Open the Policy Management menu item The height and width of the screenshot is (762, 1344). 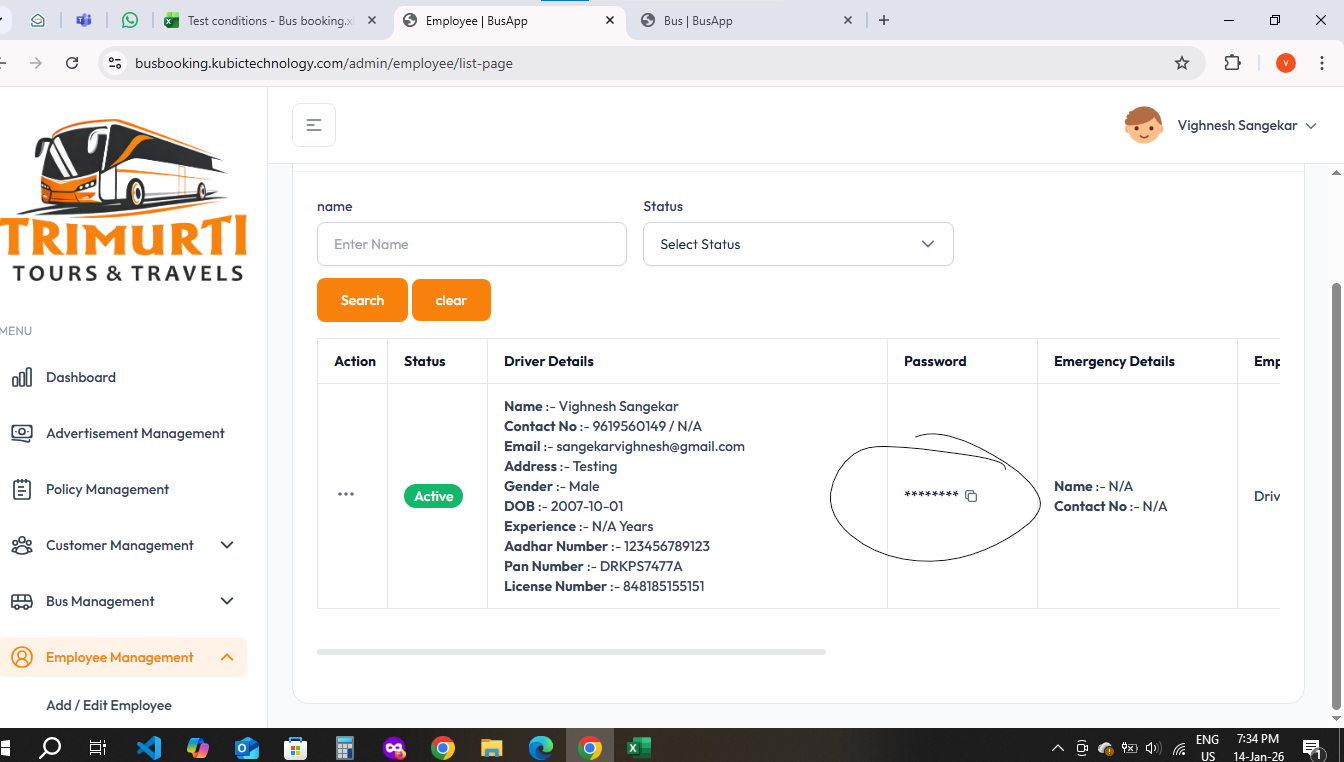(x=107, y=489)
